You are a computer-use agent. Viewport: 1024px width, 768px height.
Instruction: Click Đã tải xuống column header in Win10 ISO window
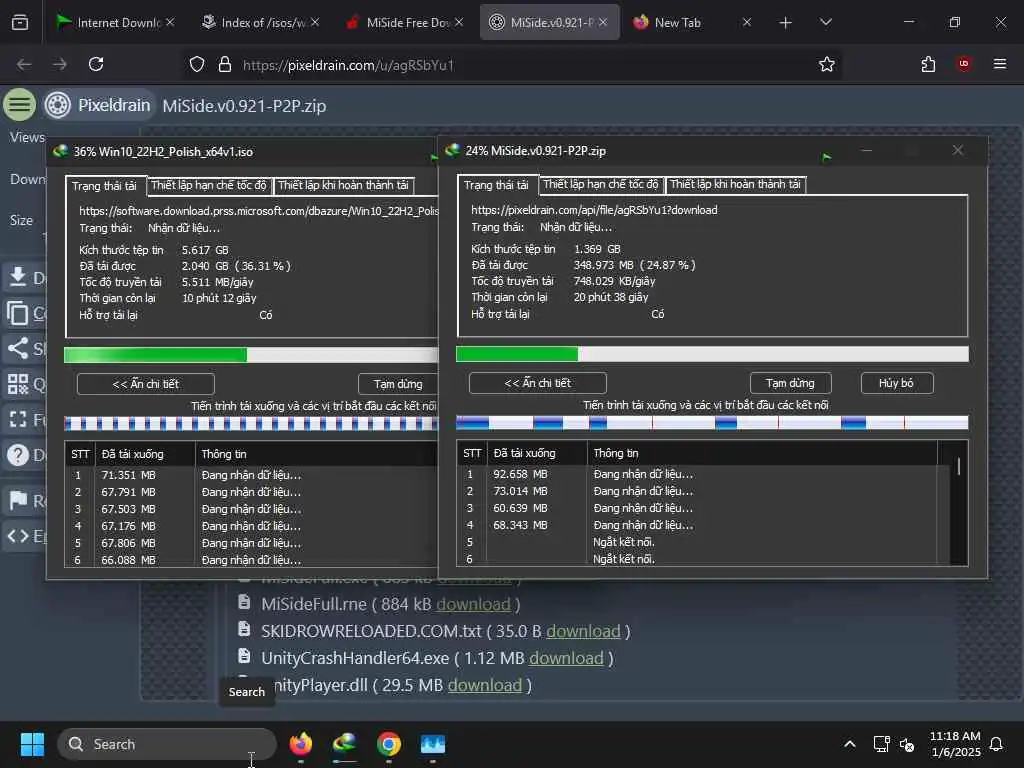[x=146, y=454]
